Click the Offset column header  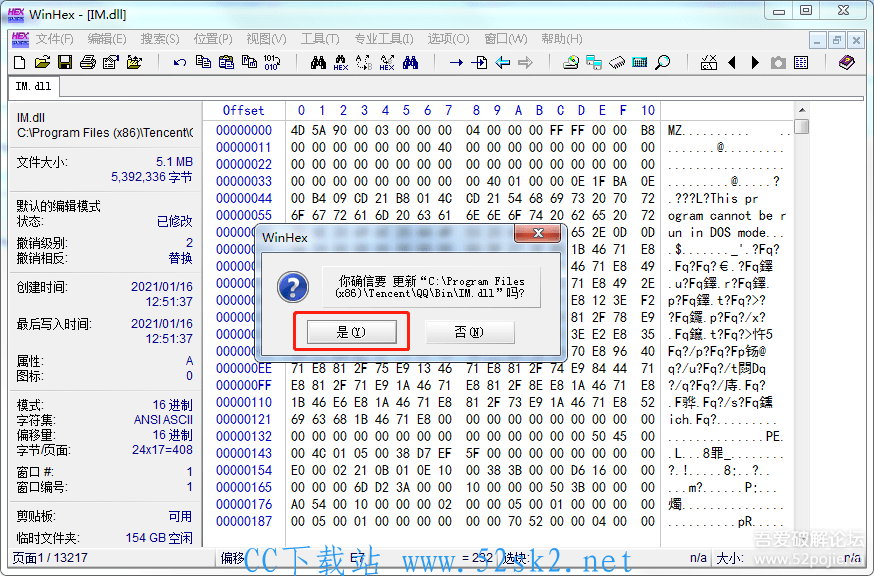244,110
